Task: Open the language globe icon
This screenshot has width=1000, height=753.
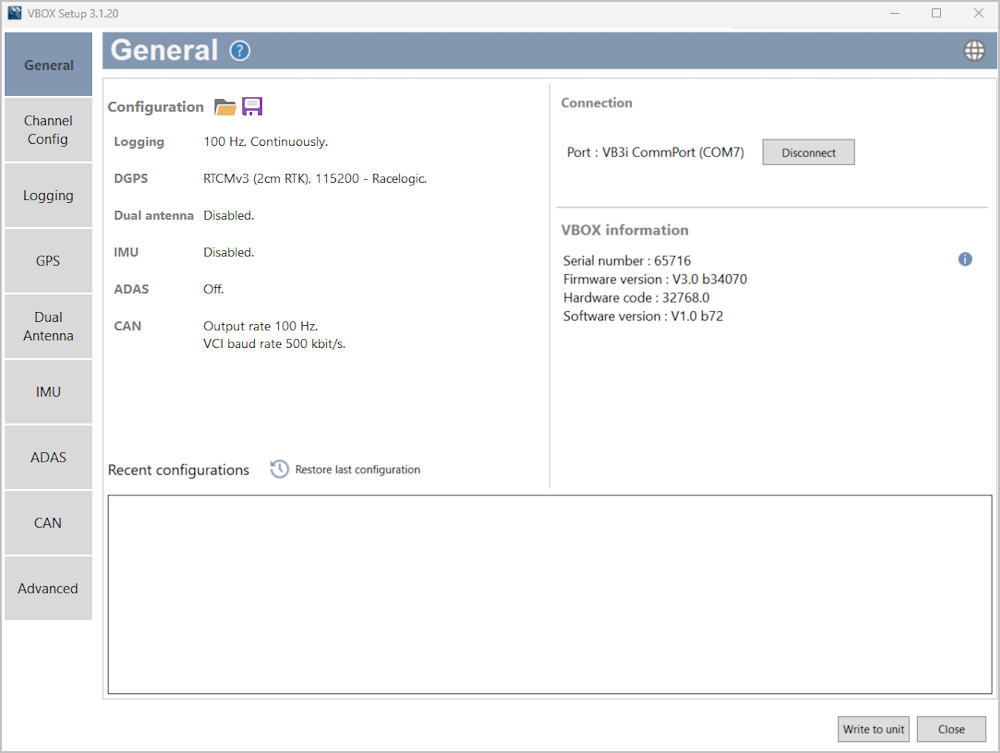Action: (x=974, y=51)
